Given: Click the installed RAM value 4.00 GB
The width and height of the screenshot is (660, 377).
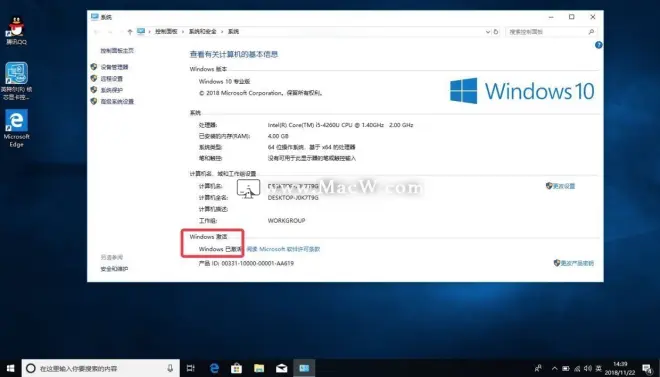Looking at the screenshot, I should tap(278, 136).
